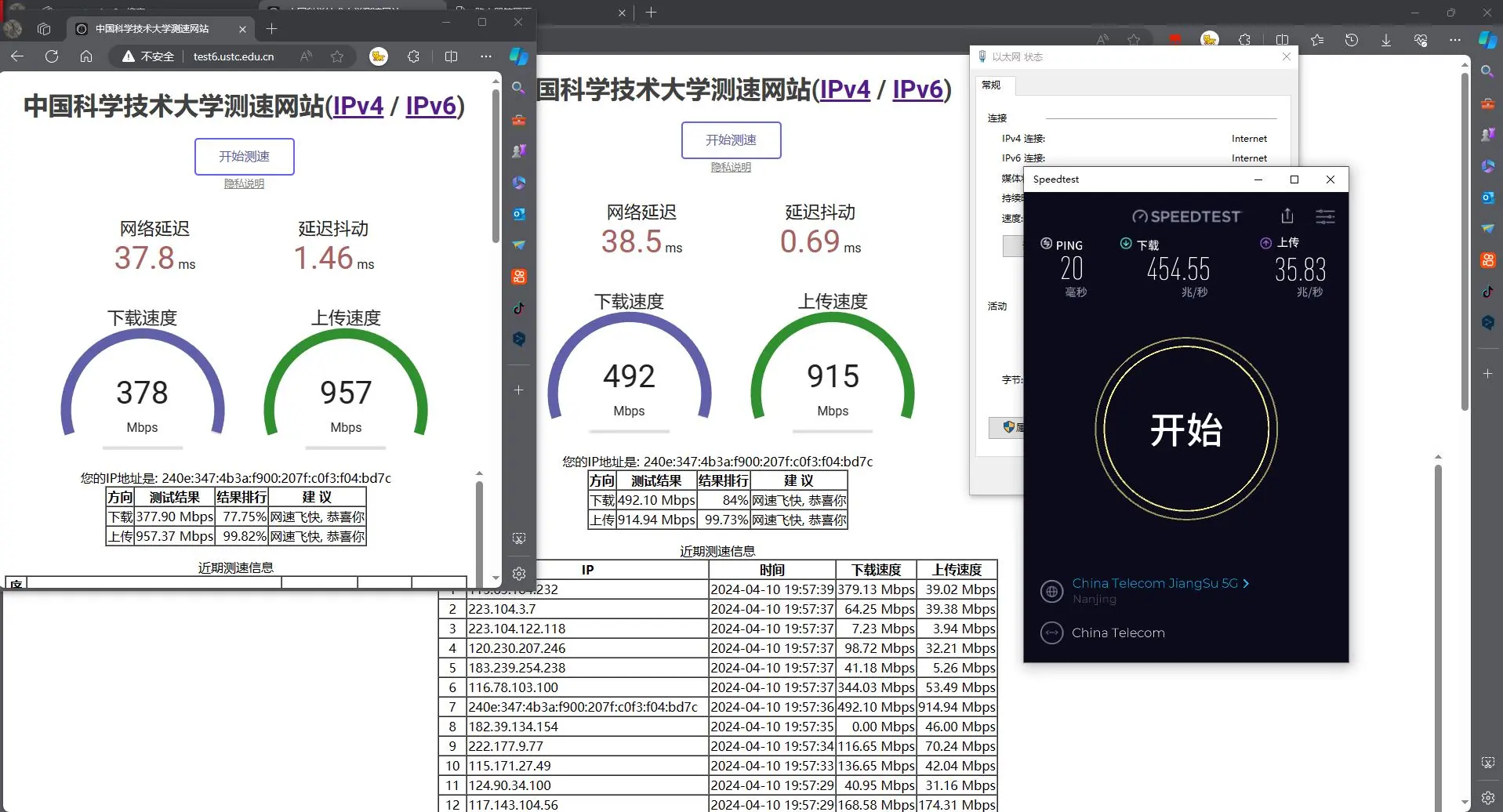Open 隐私说明 link in front window
Screen dimensions: 1503x812
[245, 183]
